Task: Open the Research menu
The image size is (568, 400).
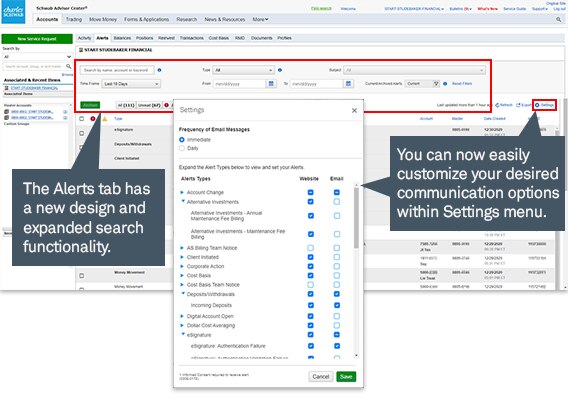Action: pos(187,20)
